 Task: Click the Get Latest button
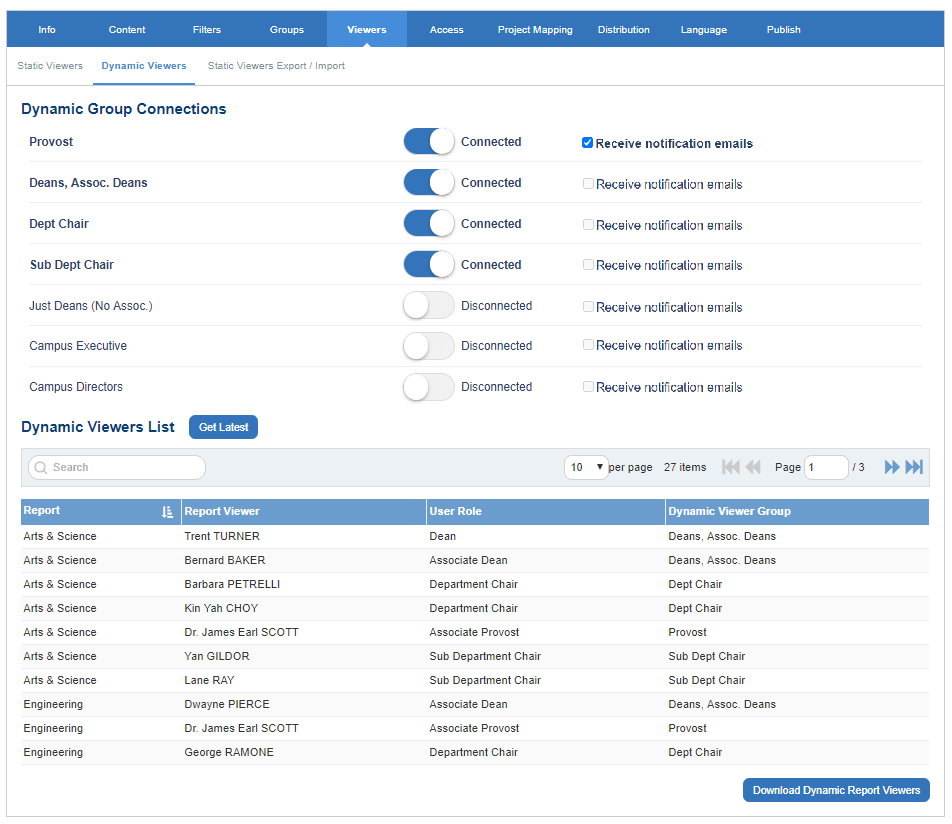[x=223, y=427]
